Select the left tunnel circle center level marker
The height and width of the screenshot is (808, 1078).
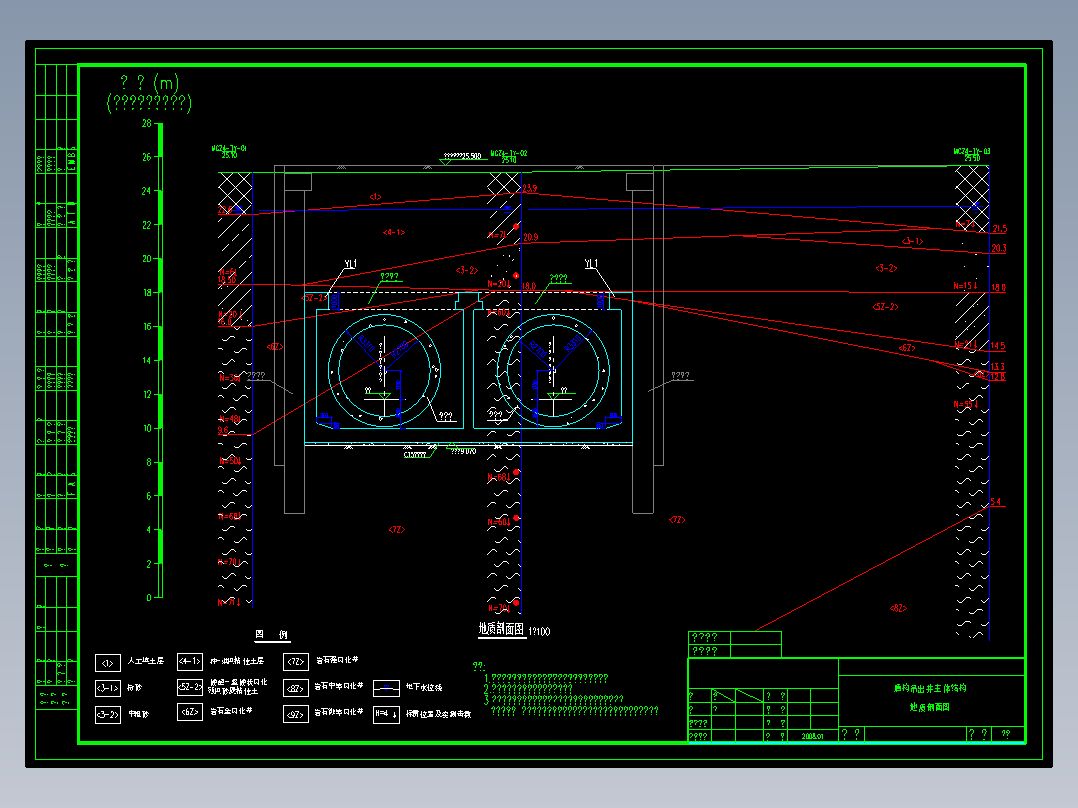[x=385, y=396]
